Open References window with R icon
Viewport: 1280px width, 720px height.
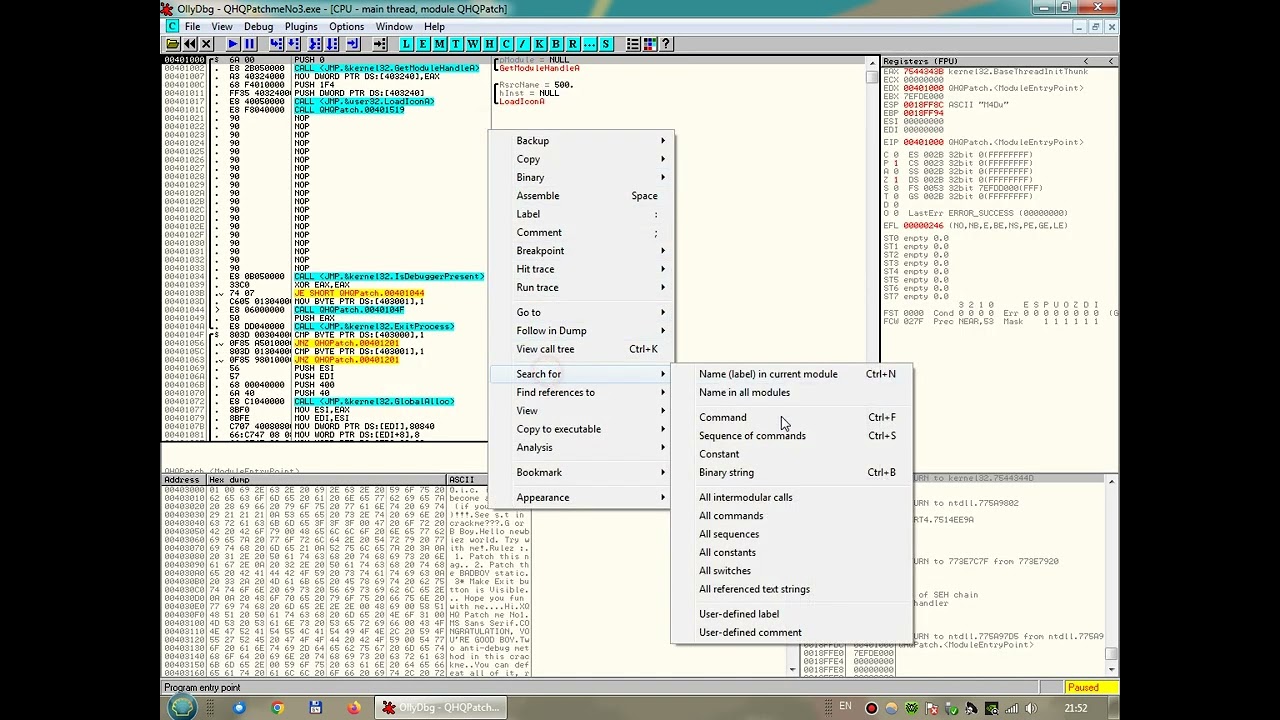coord(573,44)
